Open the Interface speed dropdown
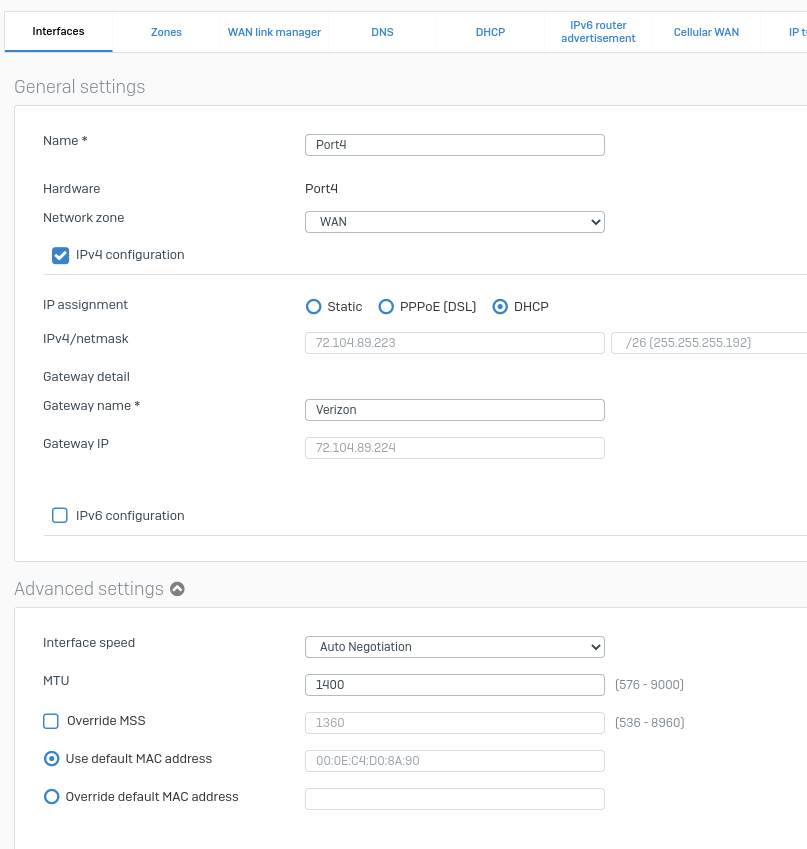Image resolution: width=807 pixels, height=849 pixels. 455,647
